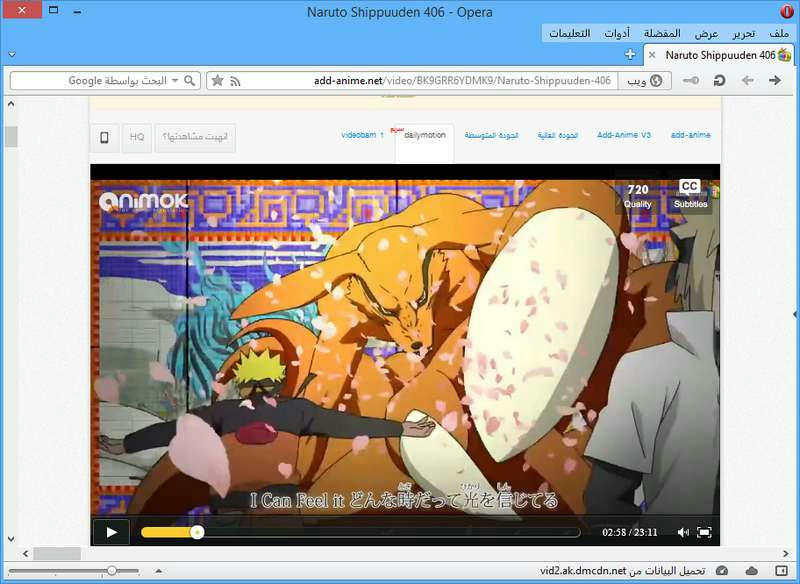Click the horizontal scrollbar thumb
This screenshot has width=800, height=584.
57,553
